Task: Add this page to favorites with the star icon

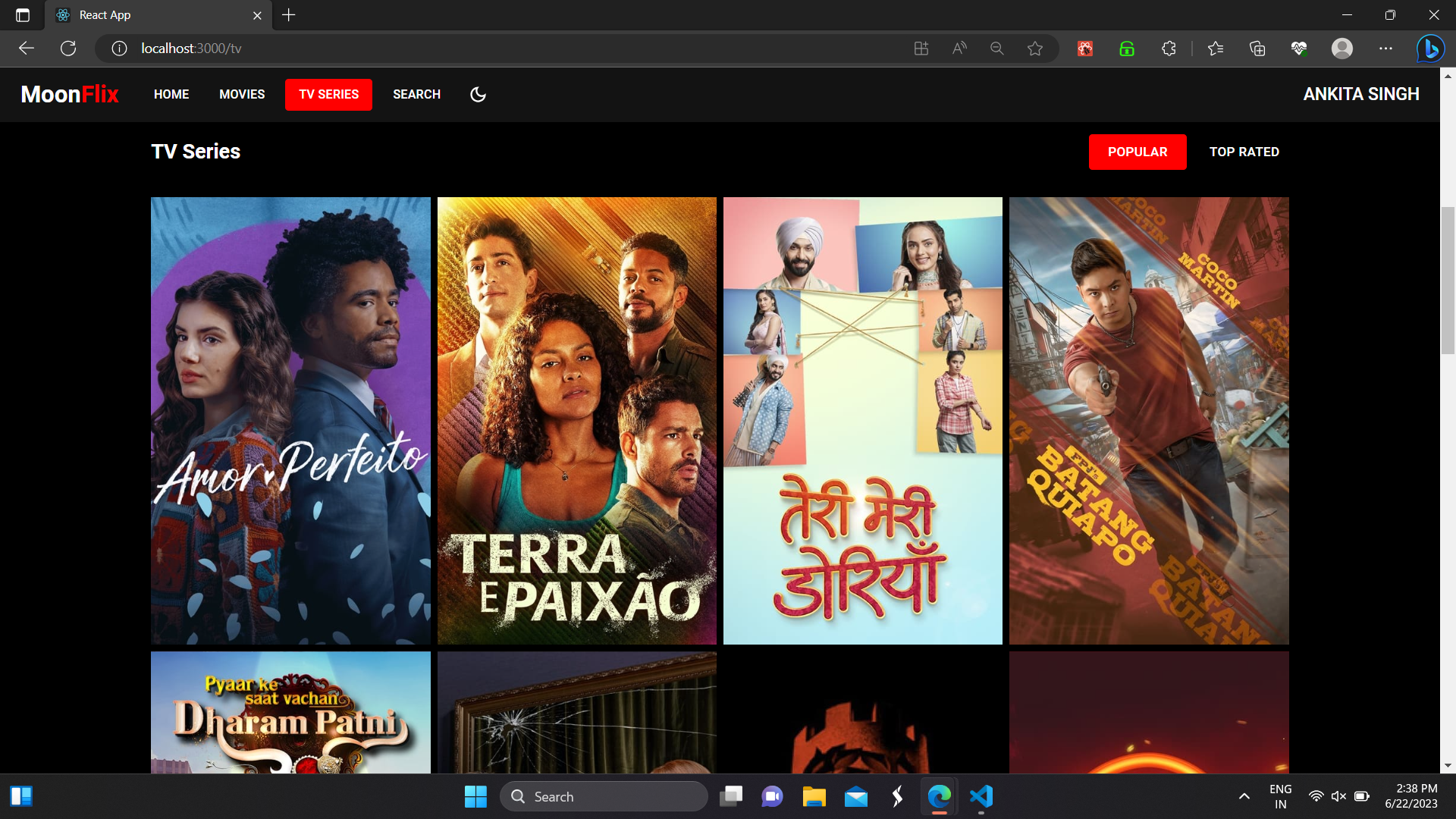Action: tap(1036, 48)
